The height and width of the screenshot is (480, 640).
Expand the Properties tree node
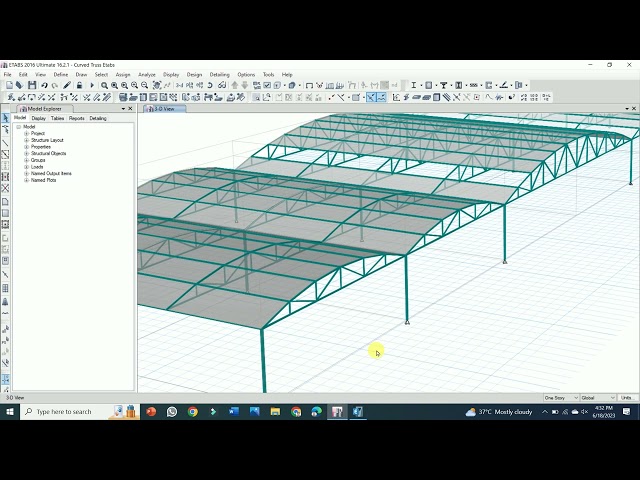(x=27, y=147)
